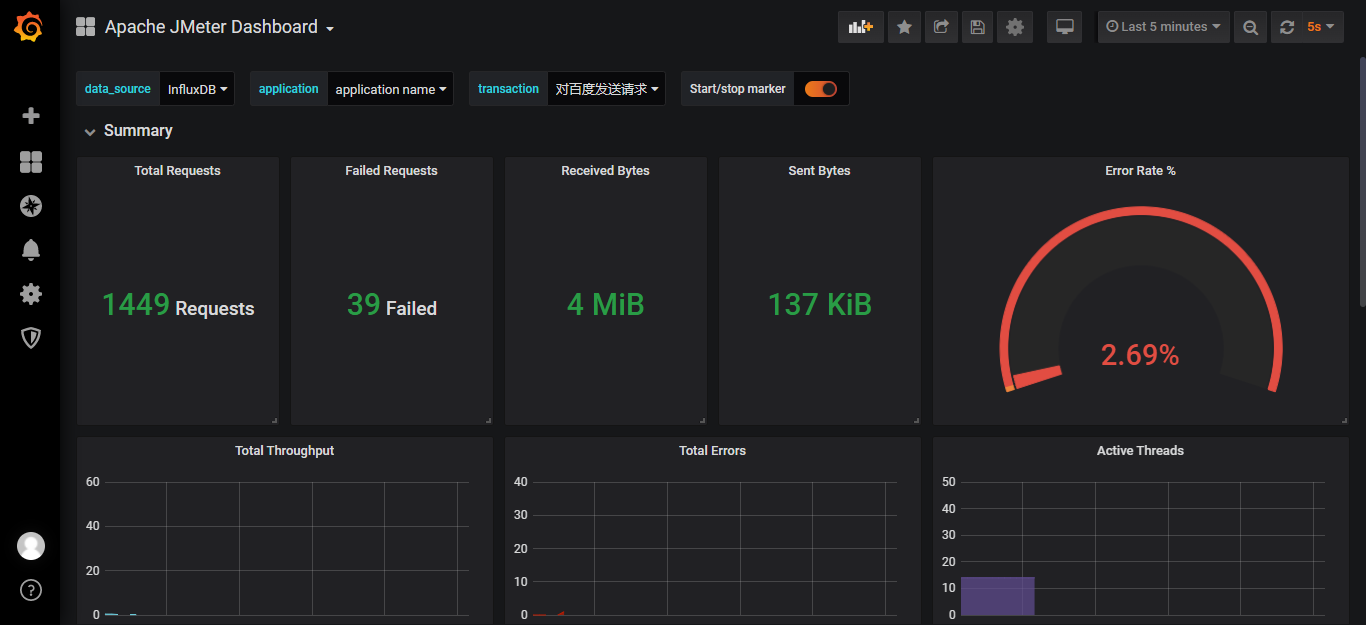
Task: Click the transaction variable label
Action: (508, 89)
